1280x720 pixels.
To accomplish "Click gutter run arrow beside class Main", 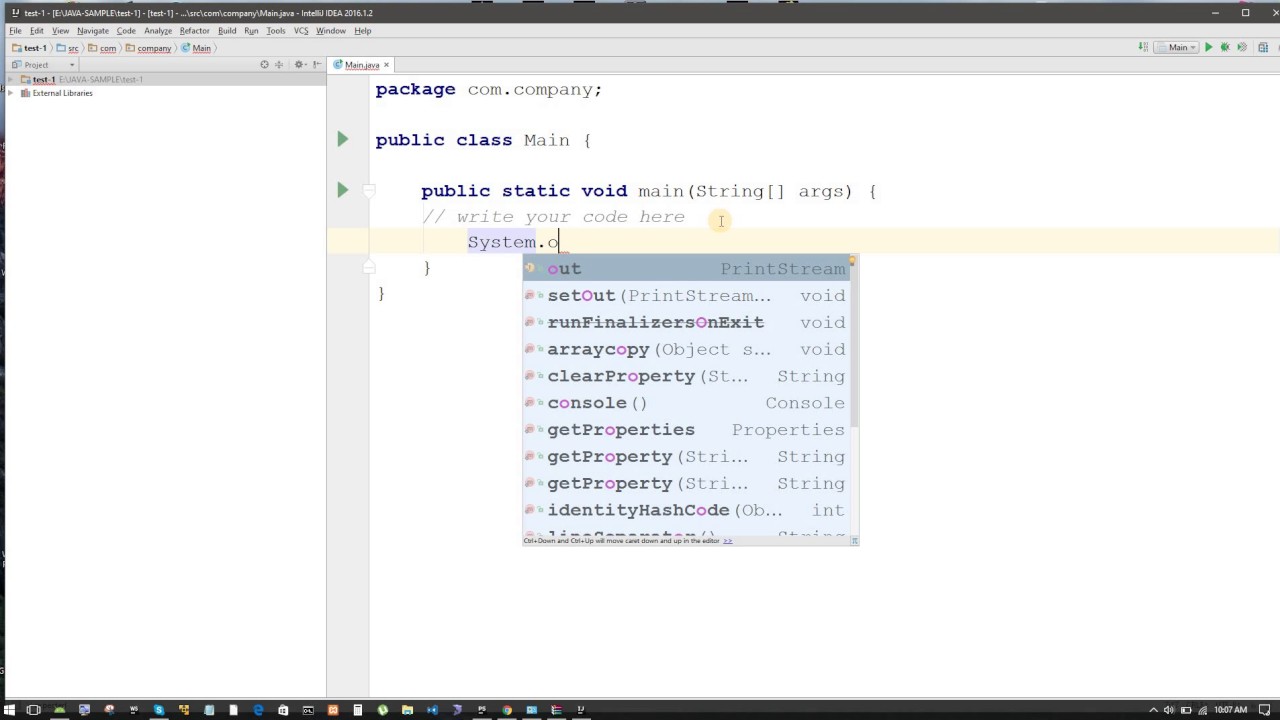I will click(342, 139).
